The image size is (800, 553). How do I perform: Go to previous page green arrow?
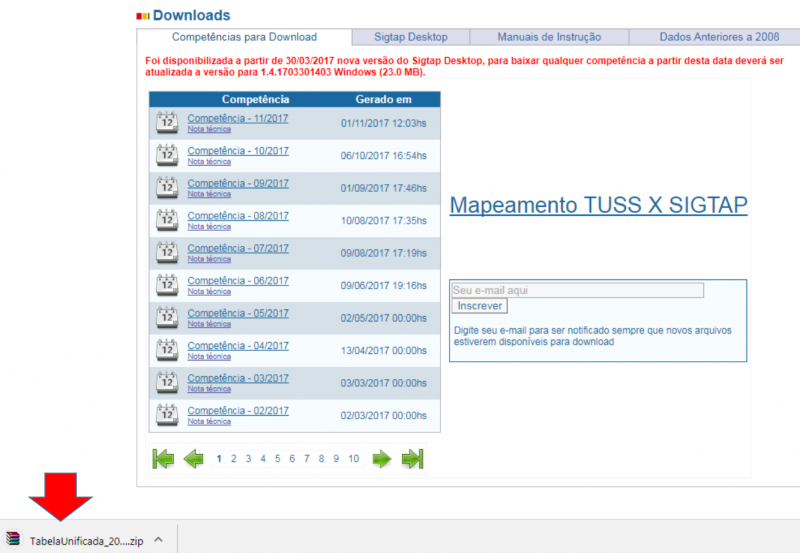tap(193, 459)
